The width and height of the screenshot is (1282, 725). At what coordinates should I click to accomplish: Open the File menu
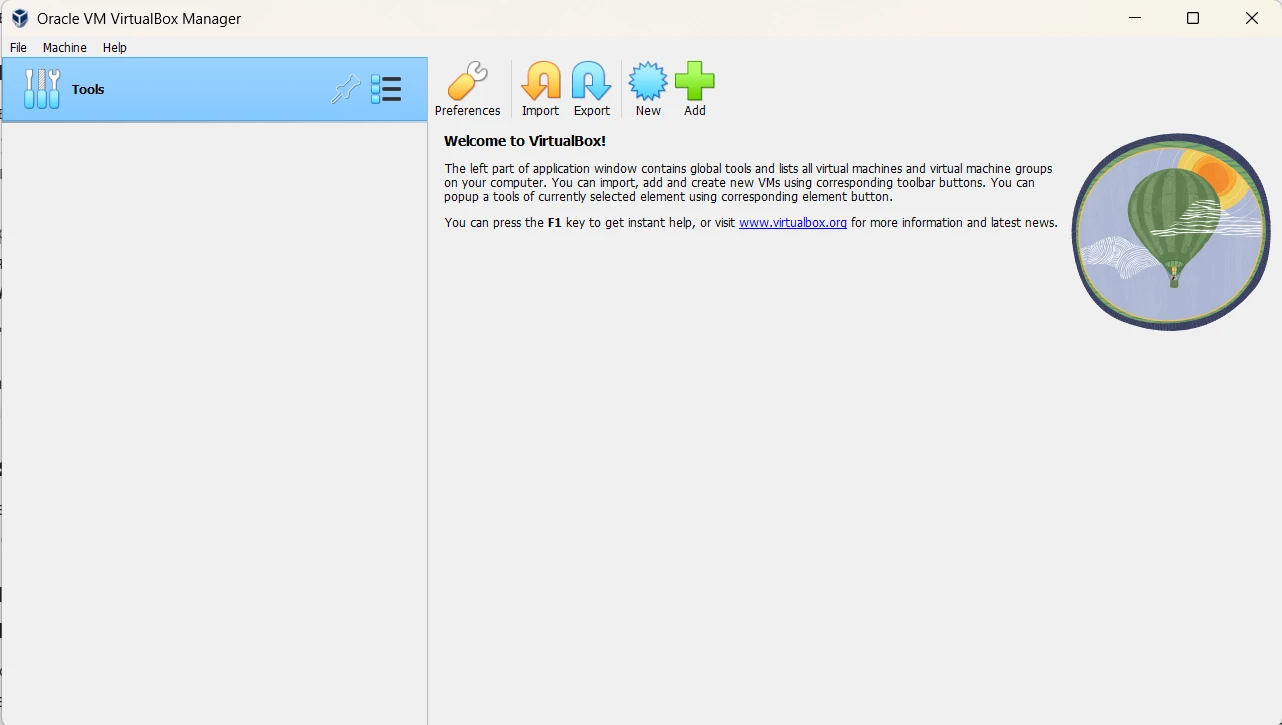[18, 47]
